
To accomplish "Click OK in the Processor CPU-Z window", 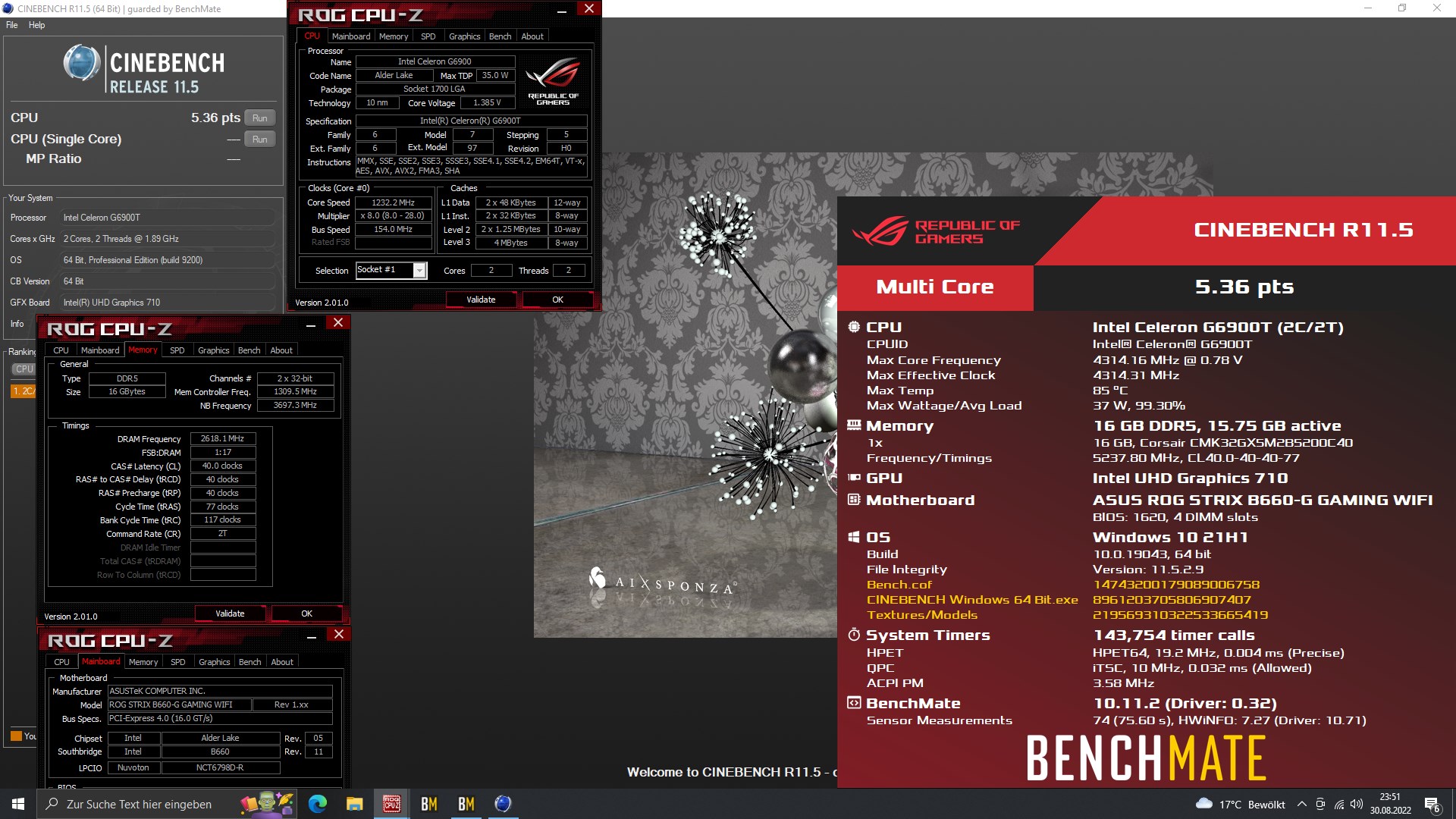I will tap(557, 300).
